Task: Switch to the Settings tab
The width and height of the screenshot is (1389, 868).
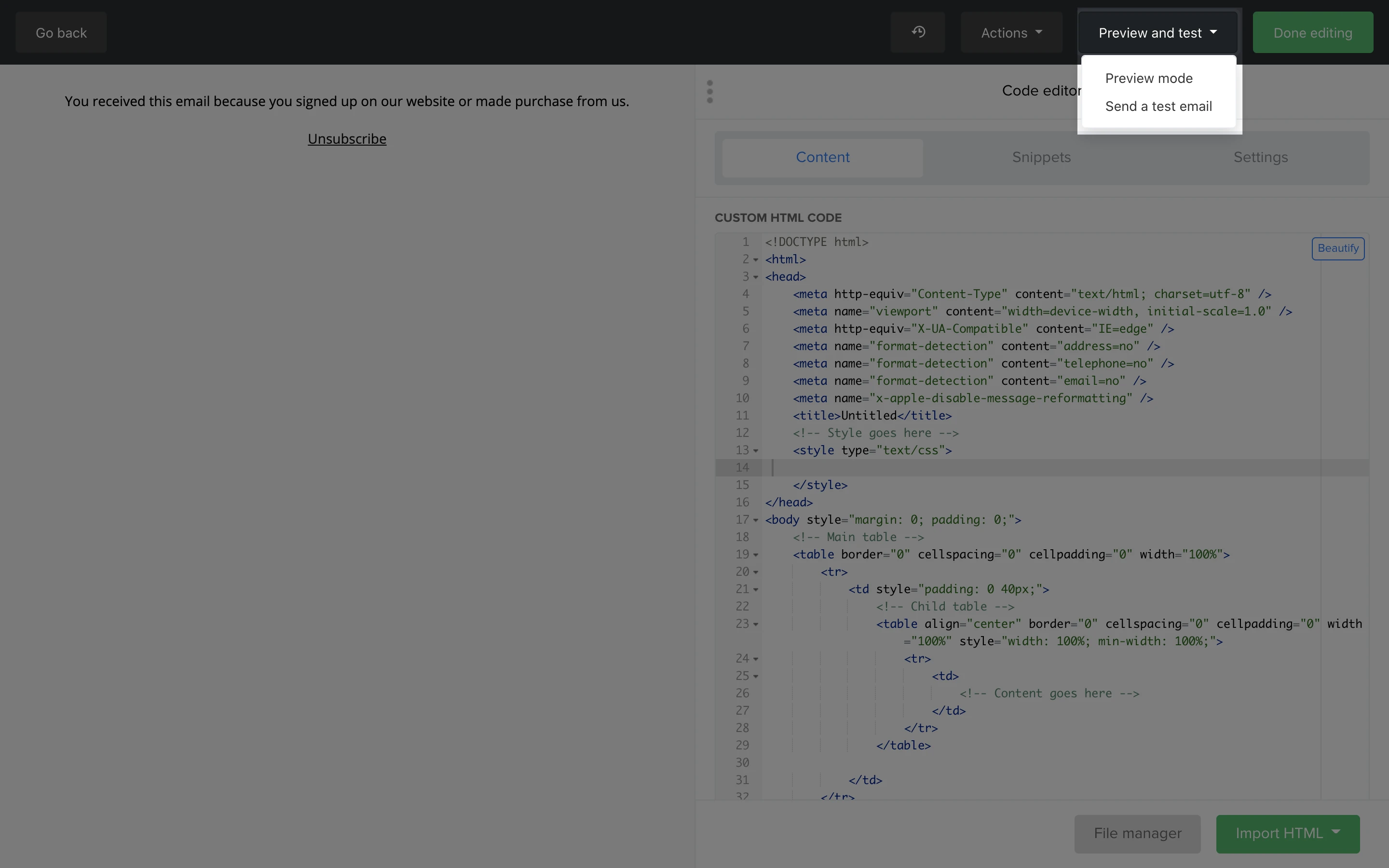Action: pyautogui.click(x=1260, y=157)
